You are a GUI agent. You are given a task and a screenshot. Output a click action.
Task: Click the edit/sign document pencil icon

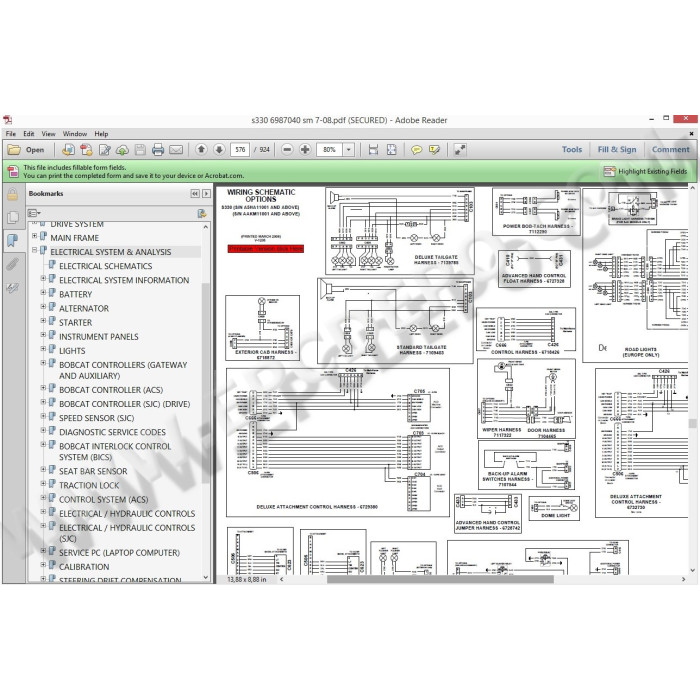pyautogui.click(x=104, y=150)
